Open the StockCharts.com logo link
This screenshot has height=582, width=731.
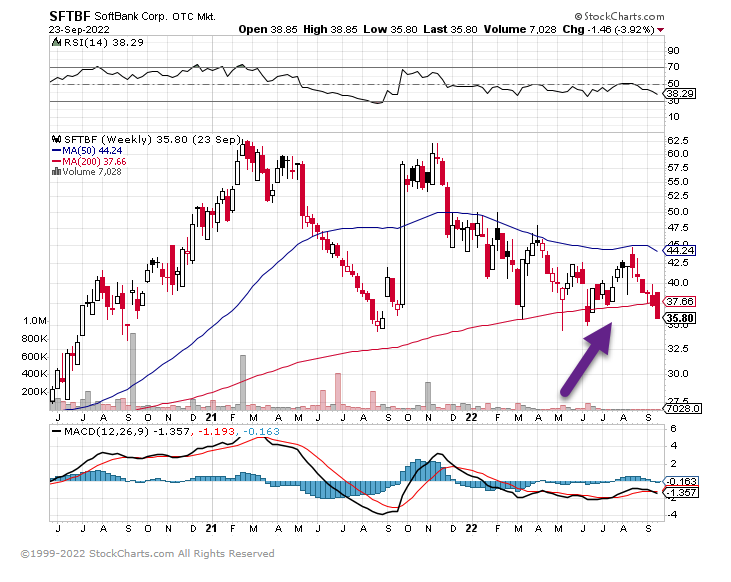click(619, 16)
